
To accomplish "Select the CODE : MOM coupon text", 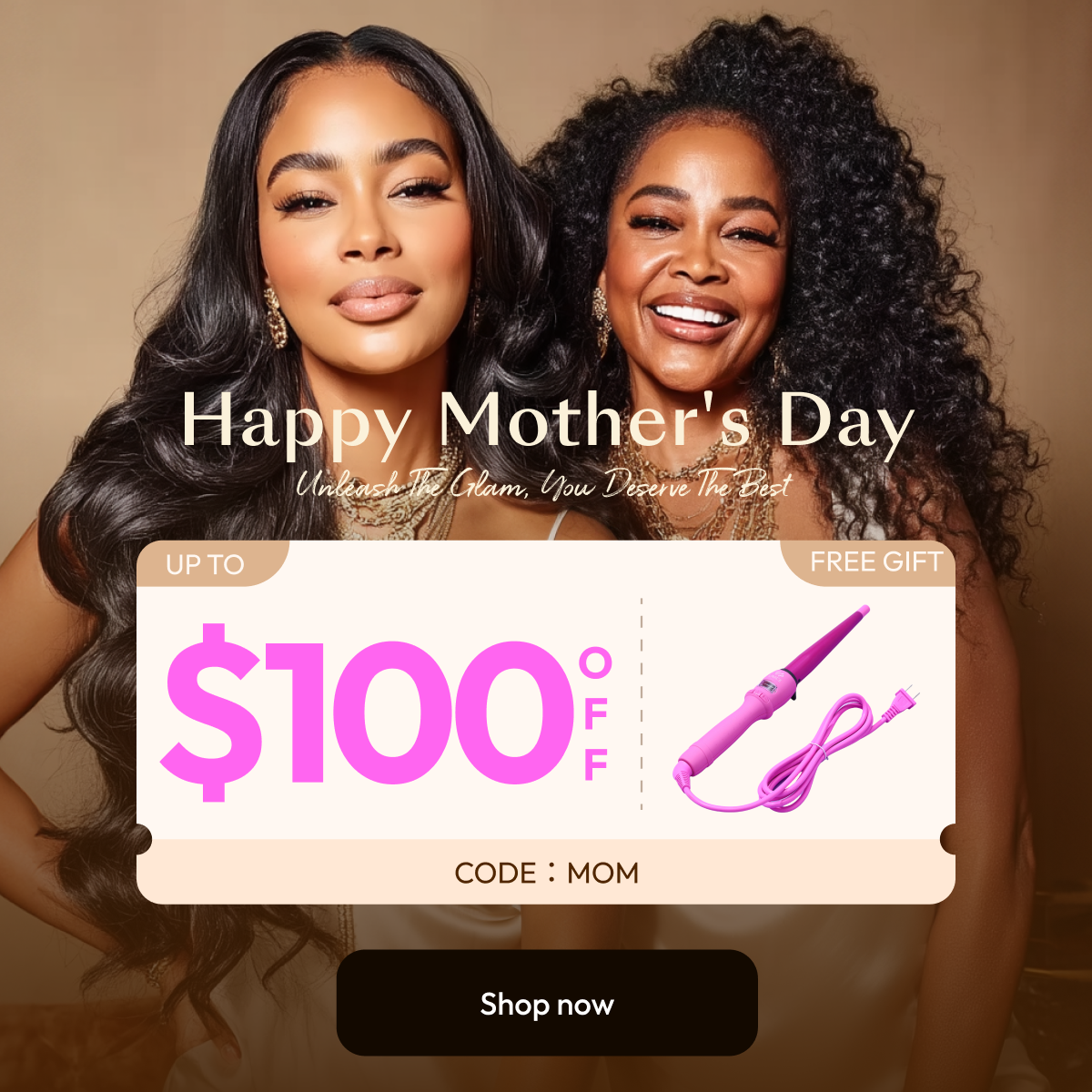I will 547,873.
